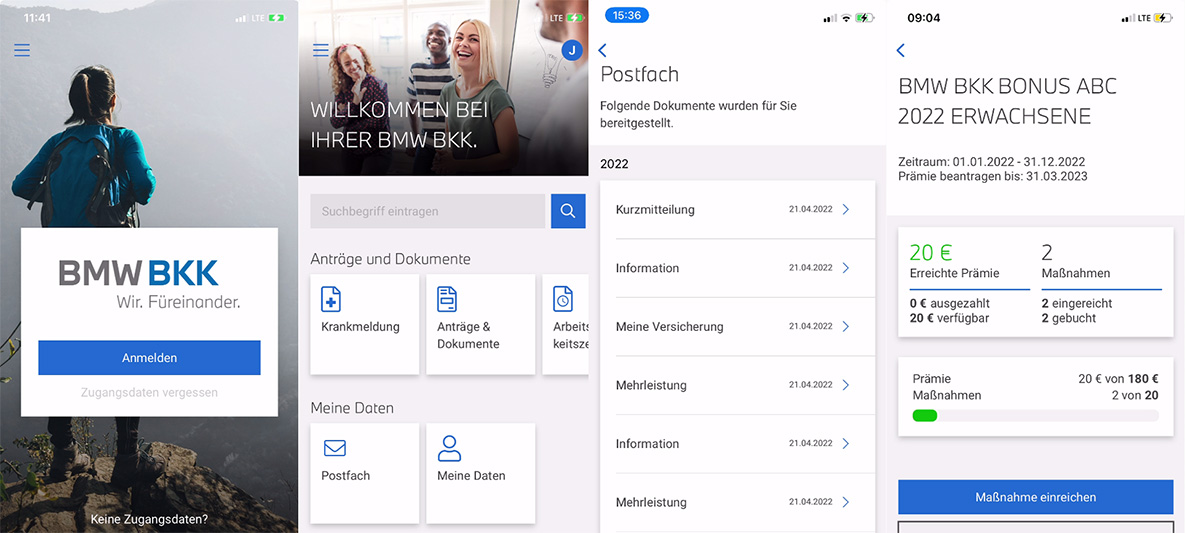The image size is (1185, 533).
Task: Tap the 15:36 time pill
Action: click(627, 15)
